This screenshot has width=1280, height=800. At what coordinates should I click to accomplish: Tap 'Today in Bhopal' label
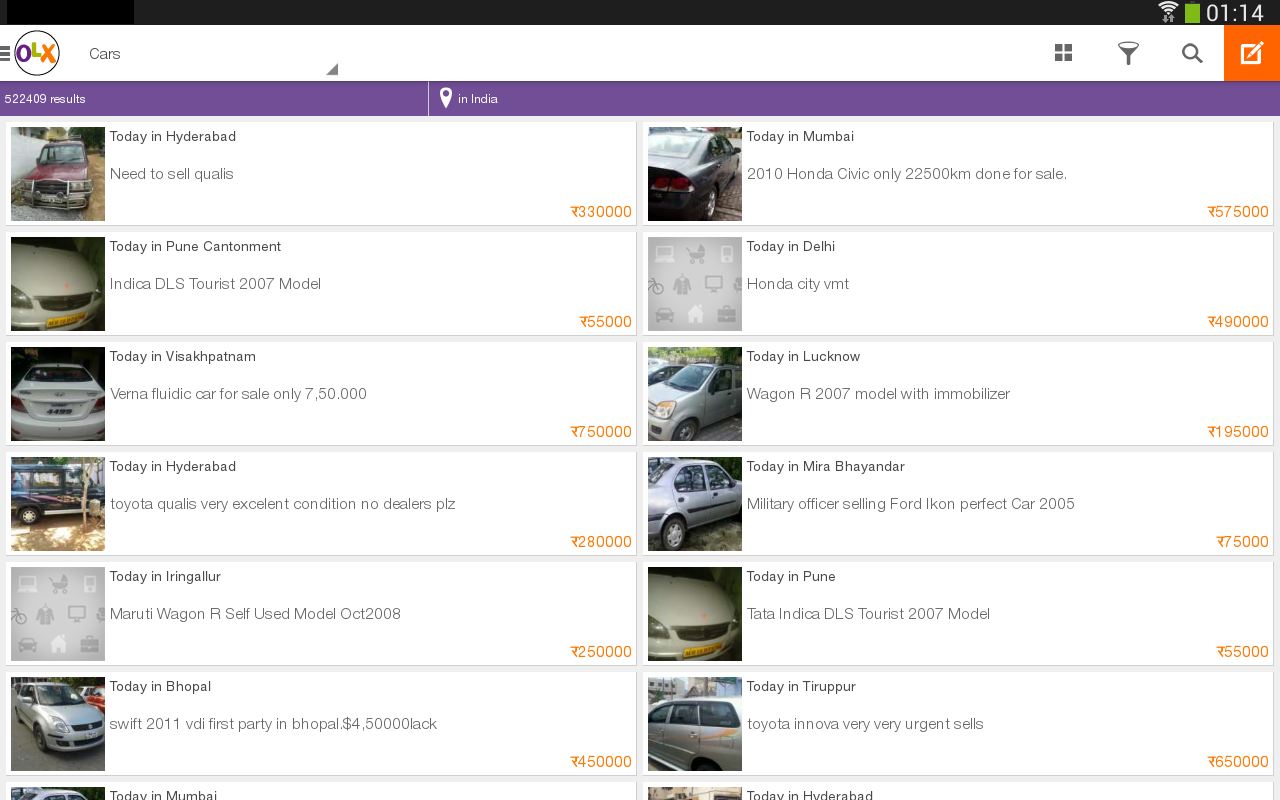coord(160,687)
